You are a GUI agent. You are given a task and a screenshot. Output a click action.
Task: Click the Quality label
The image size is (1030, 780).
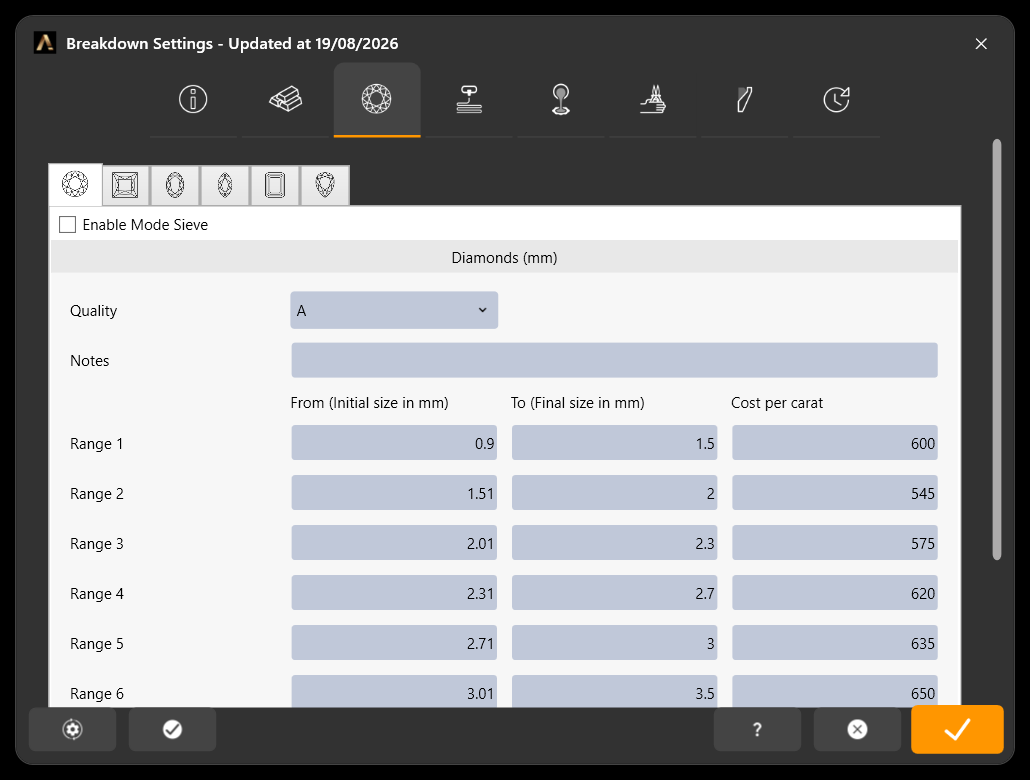(x=93, y=311)
